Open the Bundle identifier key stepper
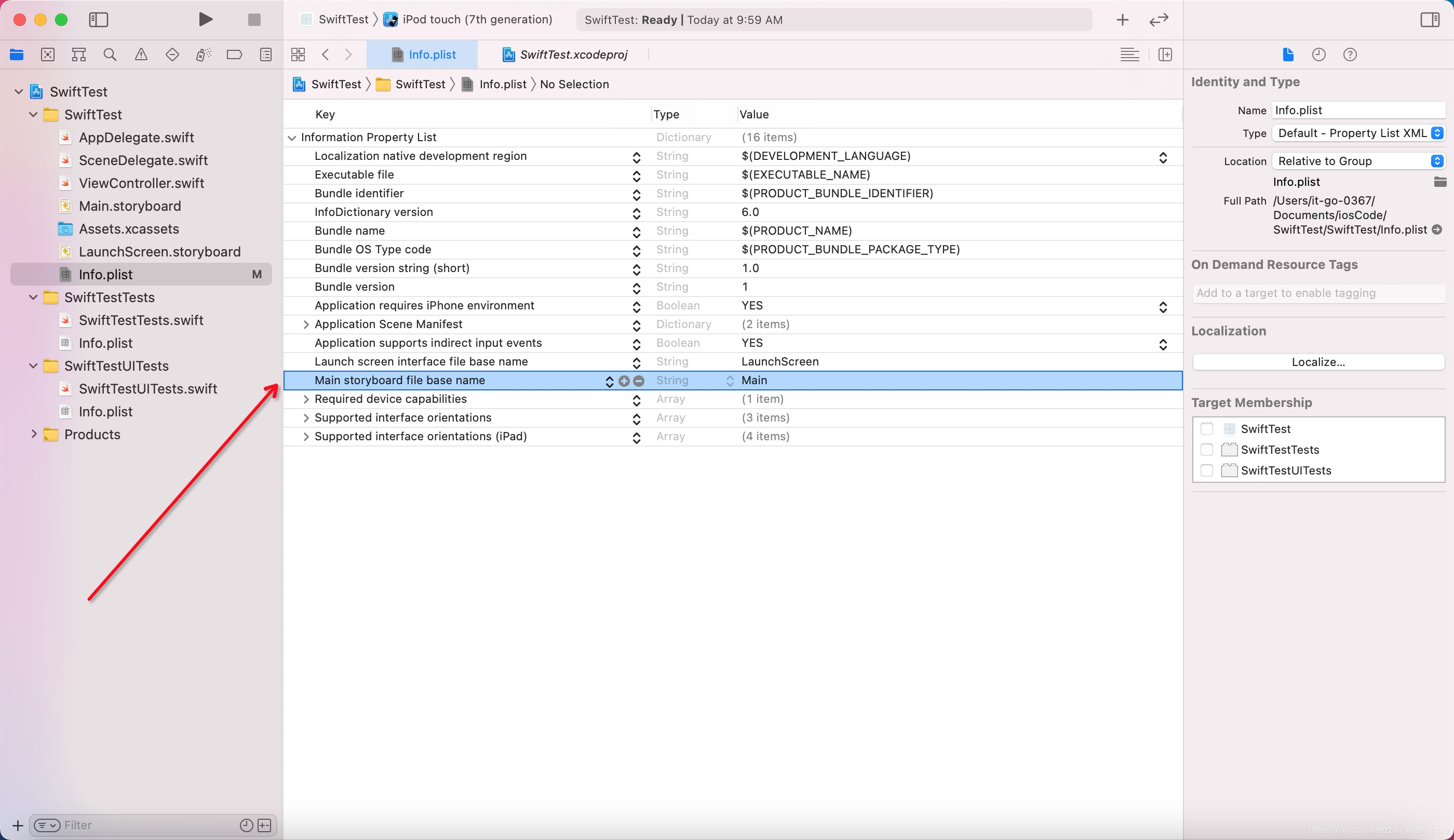The width and height of the screenshot is (1454, 840). click(637, 194)
